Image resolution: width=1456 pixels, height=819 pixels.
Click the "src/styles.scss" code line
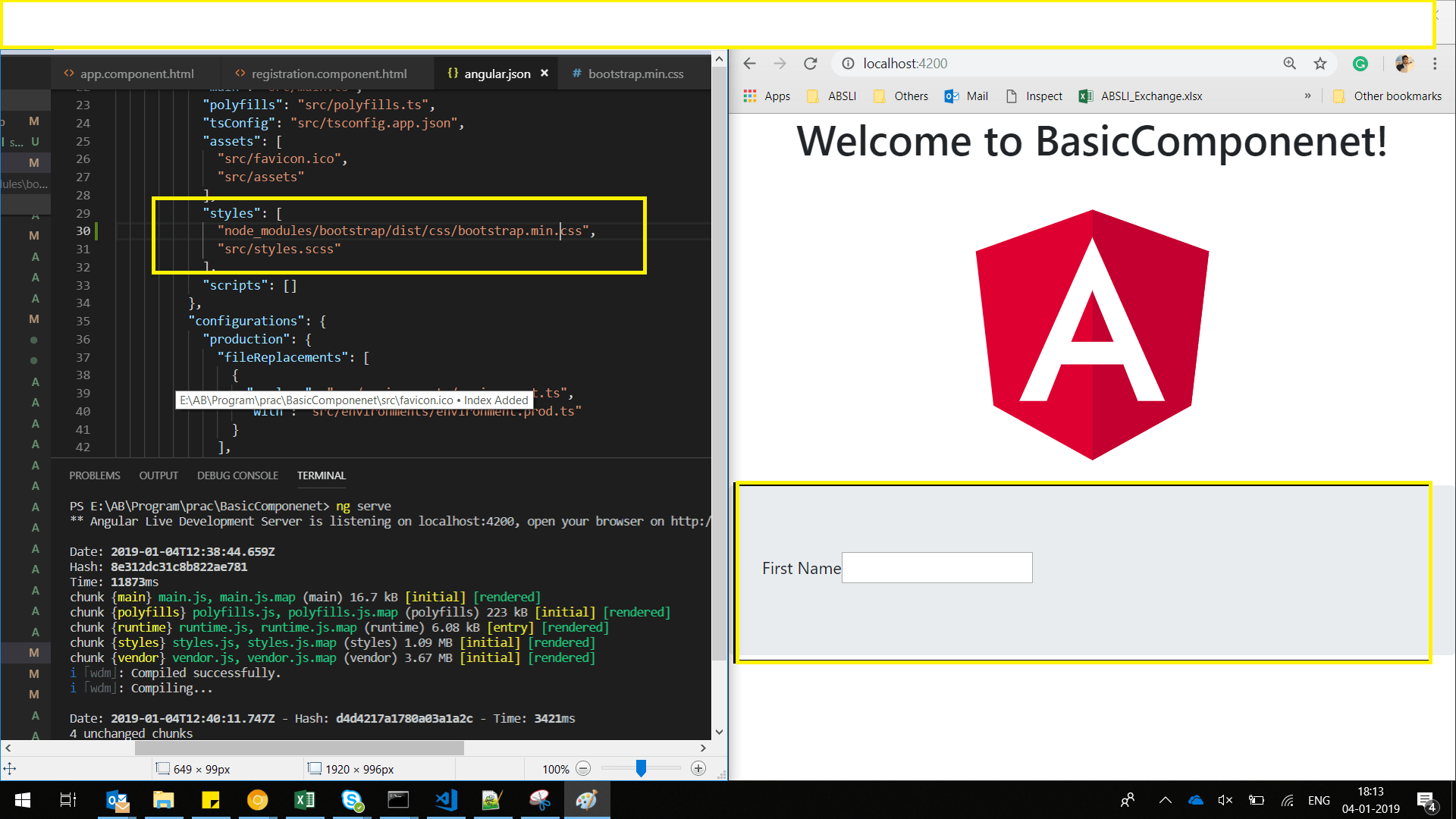278,249
